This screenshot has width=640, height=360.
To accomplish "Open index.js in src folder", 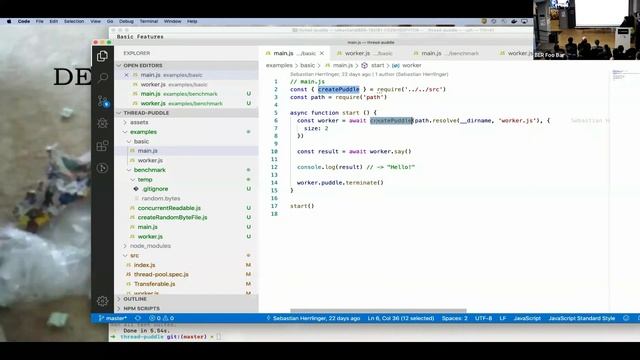I will (x=144, y=265).
